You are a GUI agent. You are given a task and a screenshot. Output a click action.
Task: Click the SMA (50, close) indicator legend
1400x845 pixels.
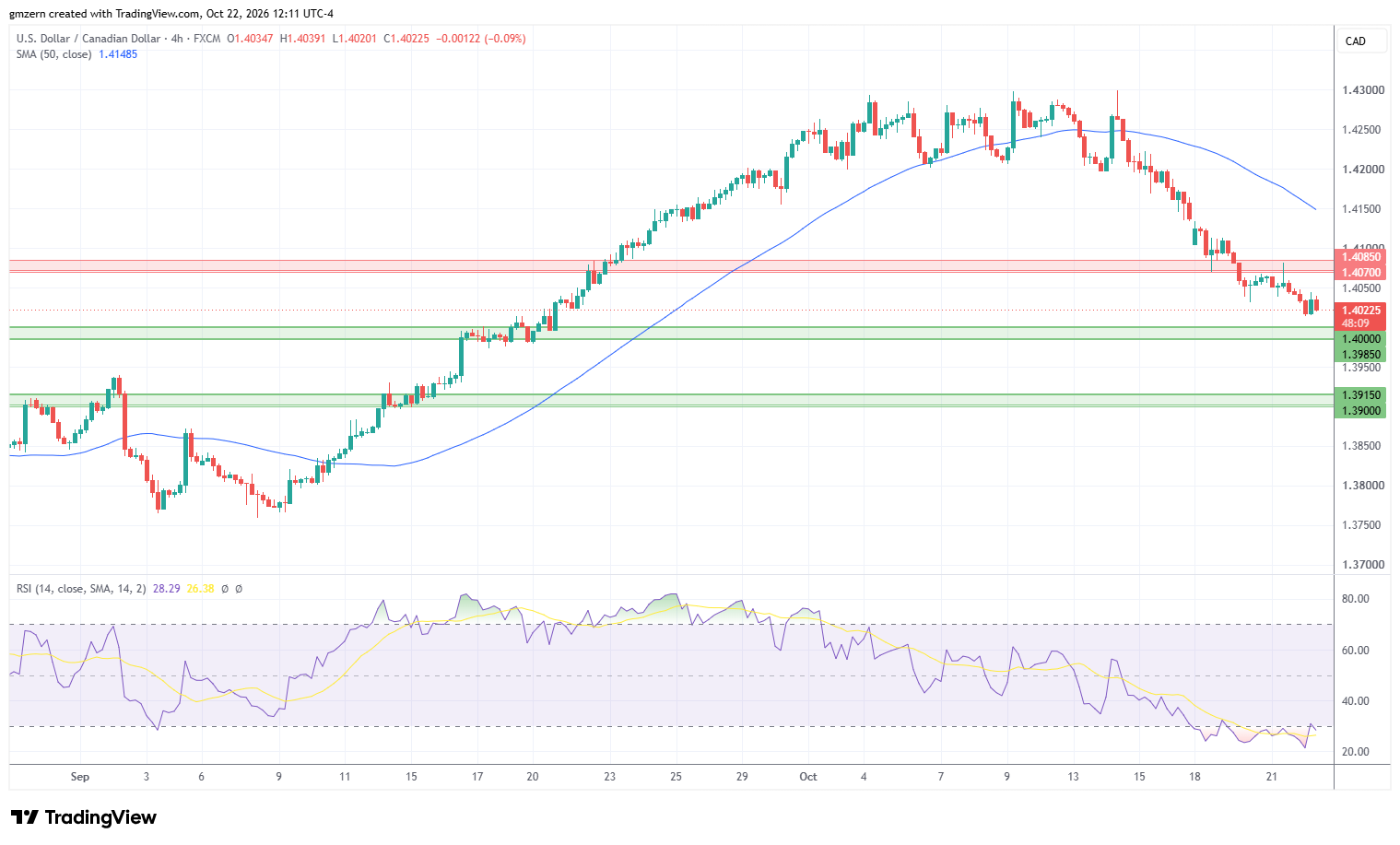tap(53, 54)
